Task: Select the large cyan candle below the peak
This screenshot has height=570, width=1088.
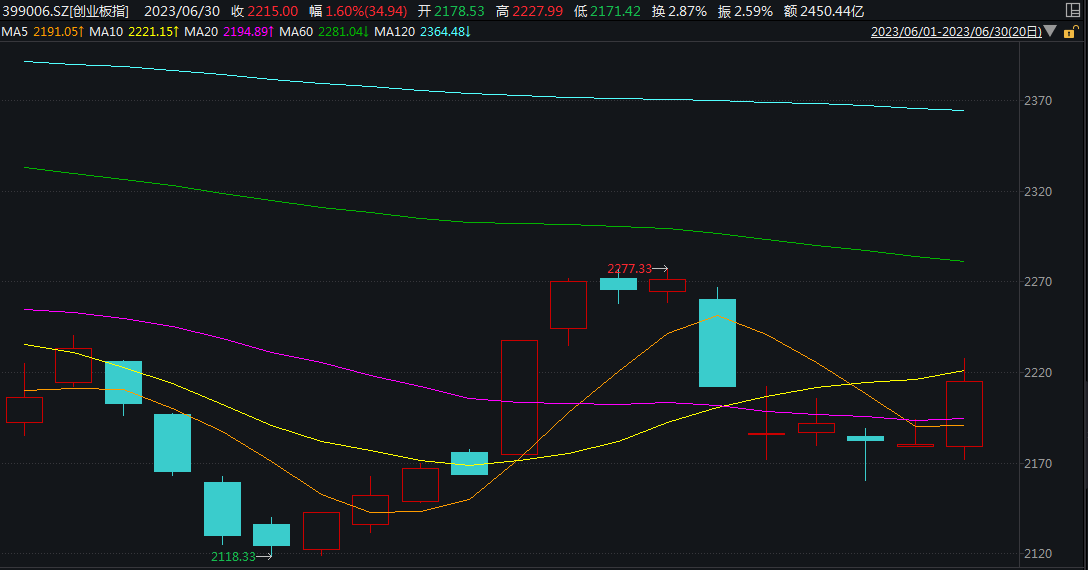Action: pyautogui.click(x=717, y=343)
